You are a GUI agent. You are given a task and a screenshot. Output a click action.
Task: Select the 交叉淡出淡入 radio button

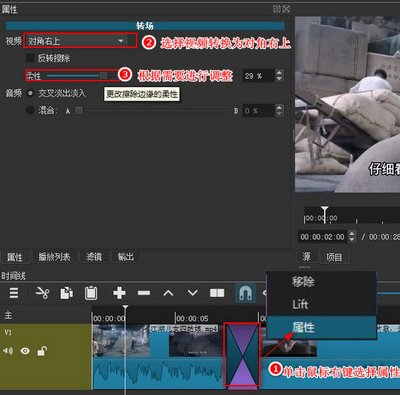30,93
